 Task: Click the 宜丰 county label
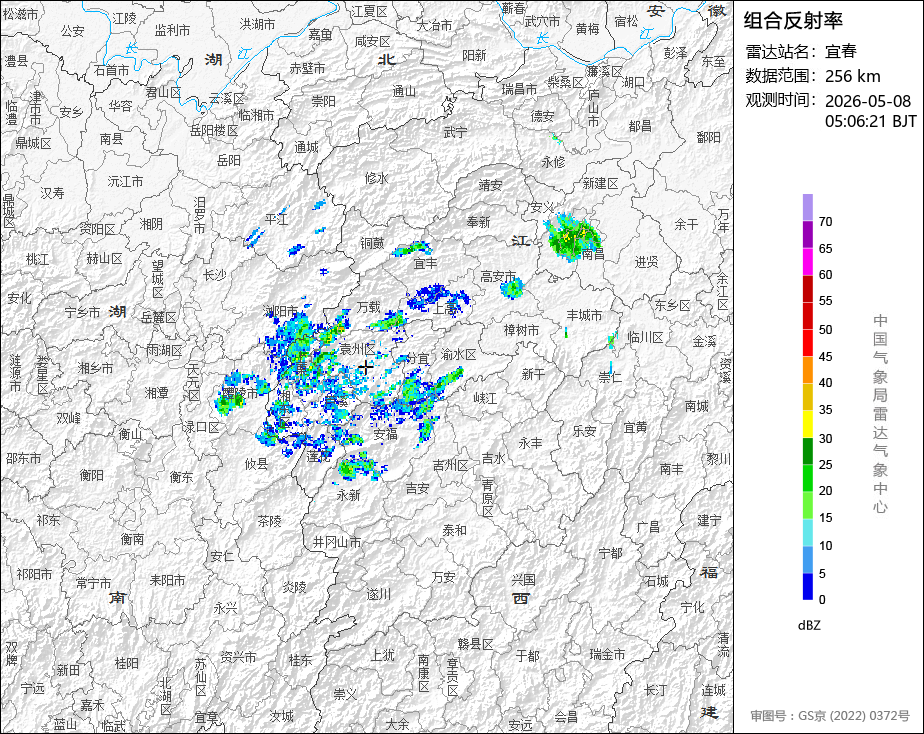[425, 263]
